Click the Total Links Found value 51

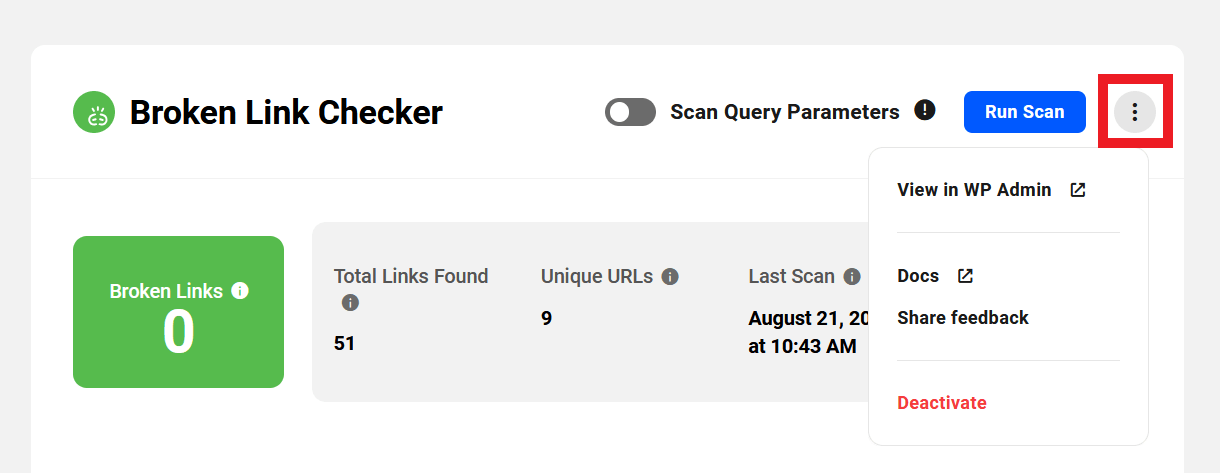click(344, 343)
